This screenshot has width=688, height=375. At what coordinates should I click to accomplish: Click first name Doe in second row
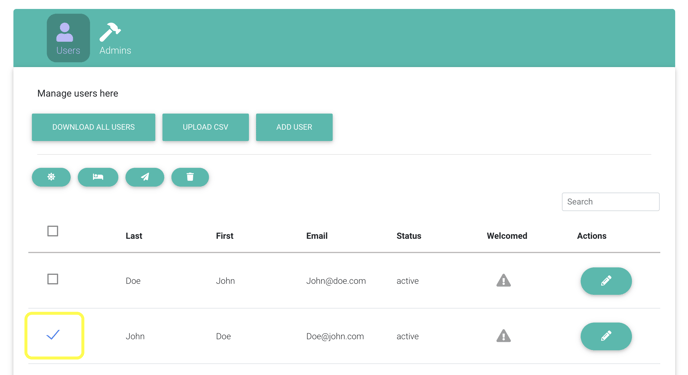223,336
